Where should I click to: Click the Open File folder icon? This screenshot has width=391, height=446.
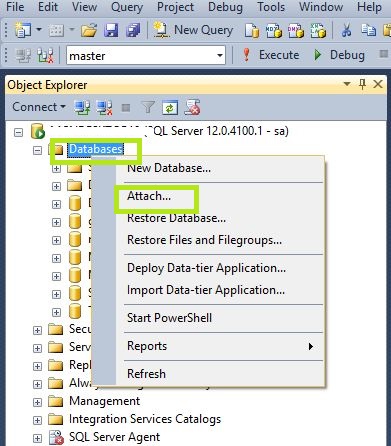89,31
